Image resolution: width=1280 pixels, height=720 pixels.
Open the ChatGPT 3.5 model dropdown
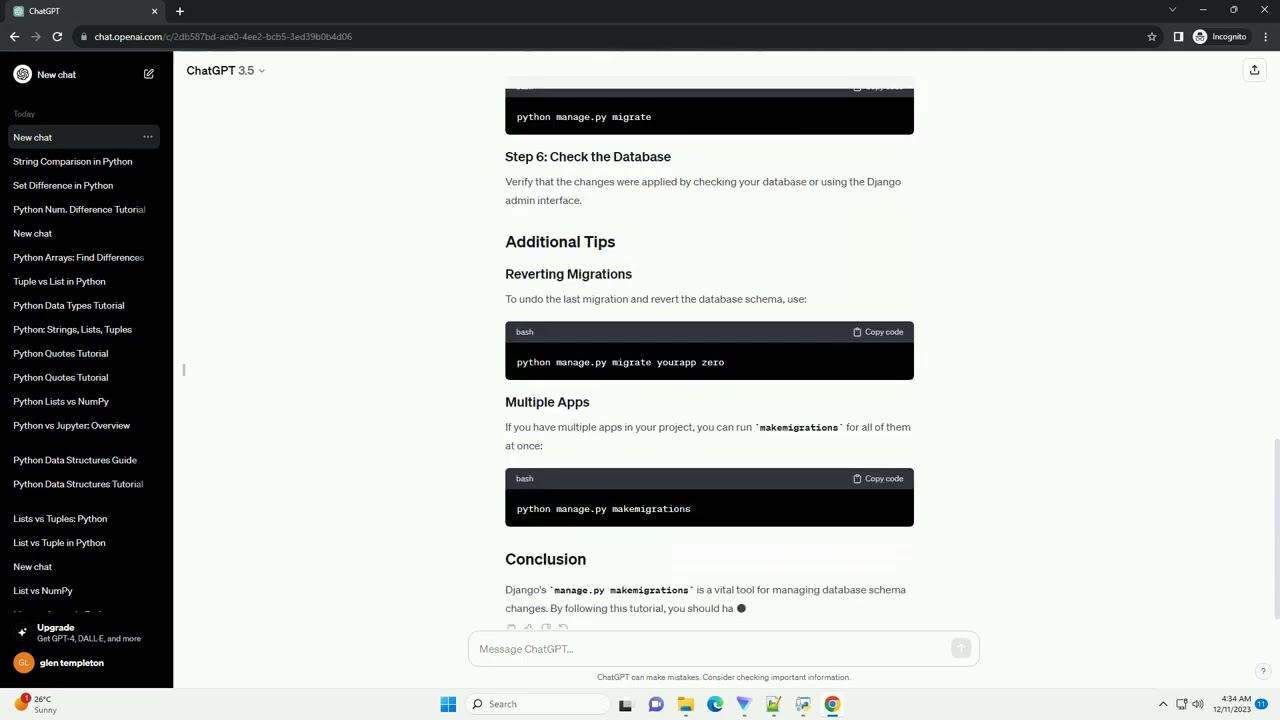pyautogui.click(x=226, y=71)
